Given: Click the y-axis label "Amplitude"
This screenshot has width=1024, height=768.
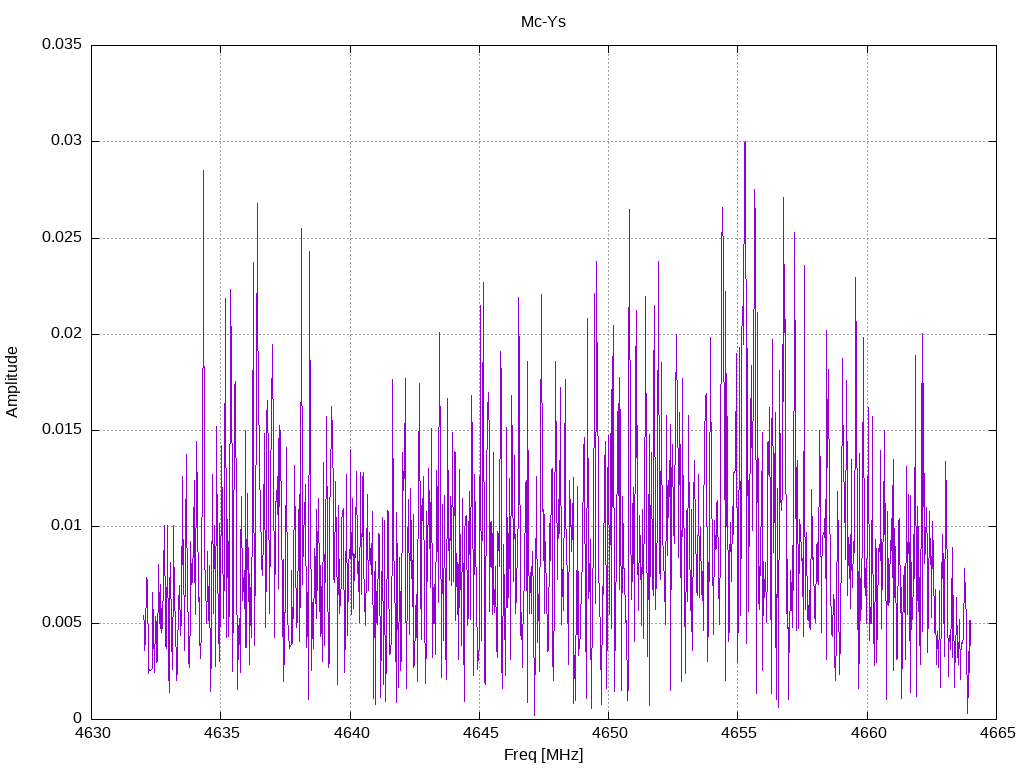Looking at the screenshot, I should pyautogui.click(x=12, y=382).
